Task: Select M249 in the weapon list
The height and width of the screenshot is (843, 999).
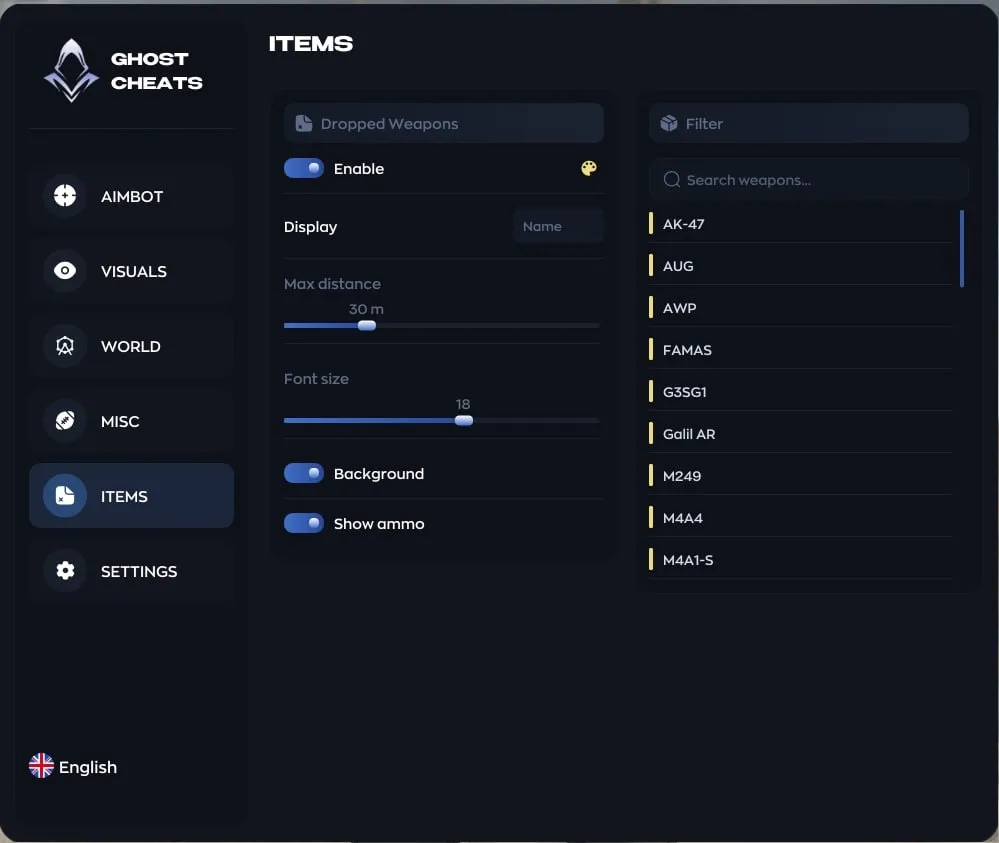Action: (801, 476)
